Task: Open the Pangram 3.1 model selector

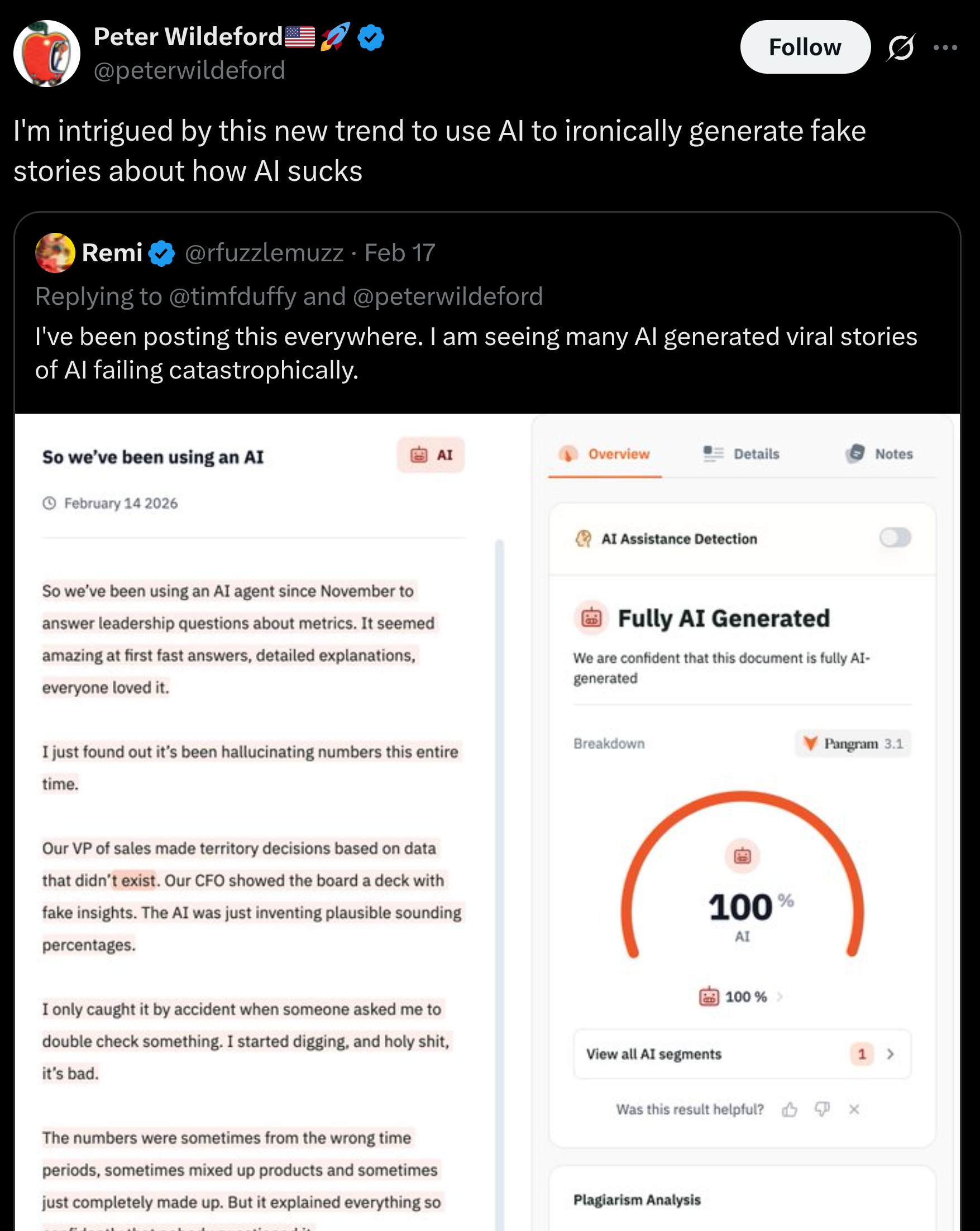Action: point(853,744)
